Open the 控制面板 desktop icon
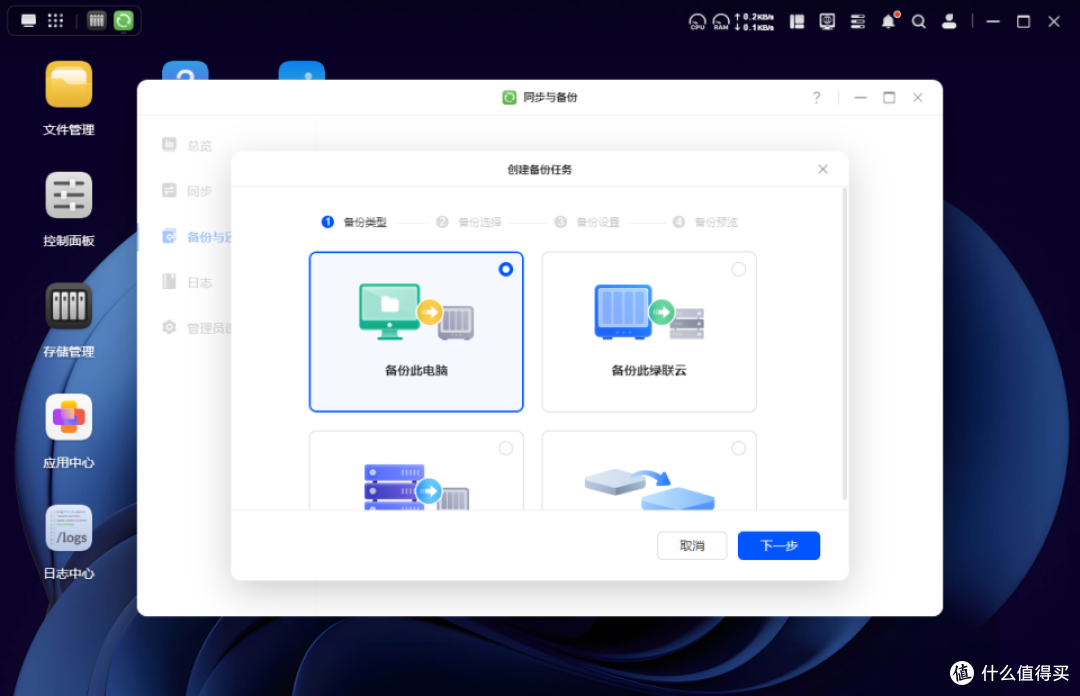The width and height of the screenshot is (1080, 696). point(69,195)
